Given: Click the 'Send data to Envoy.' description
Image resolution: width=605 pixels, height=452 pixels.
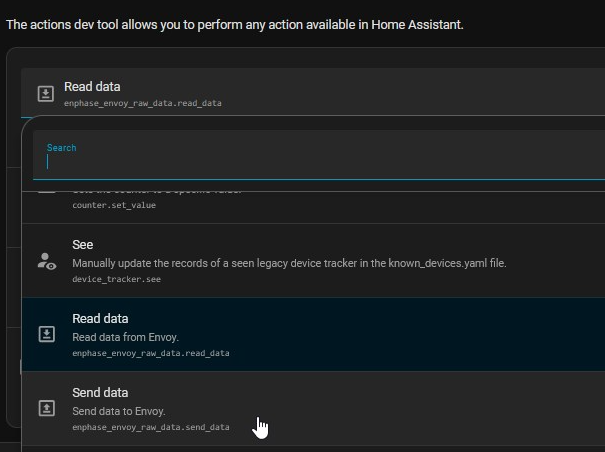Looking at the screenshot, I should 119,411.
